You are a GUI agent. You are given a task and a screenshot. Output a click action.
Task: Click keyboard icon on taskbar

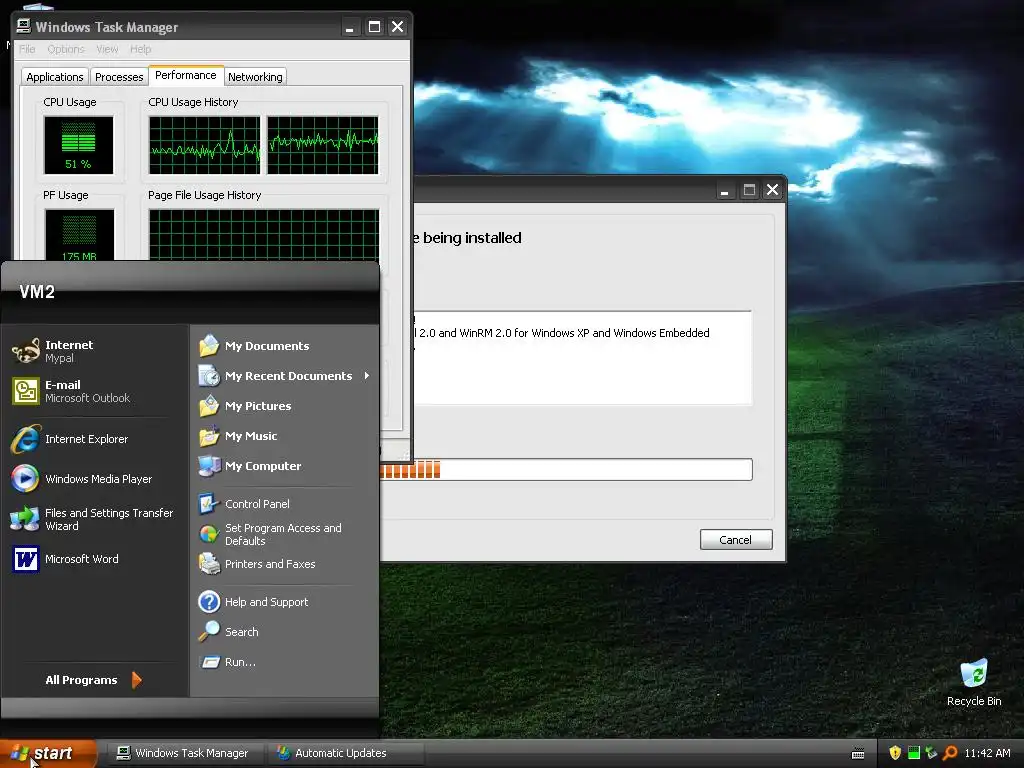(858, 754)
